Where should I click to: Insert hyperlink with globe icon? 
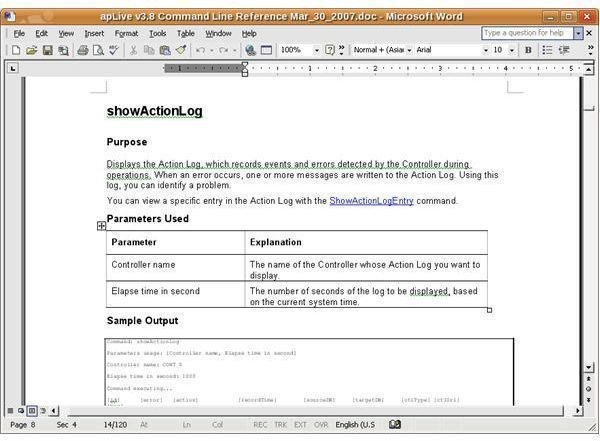[250, 50]
